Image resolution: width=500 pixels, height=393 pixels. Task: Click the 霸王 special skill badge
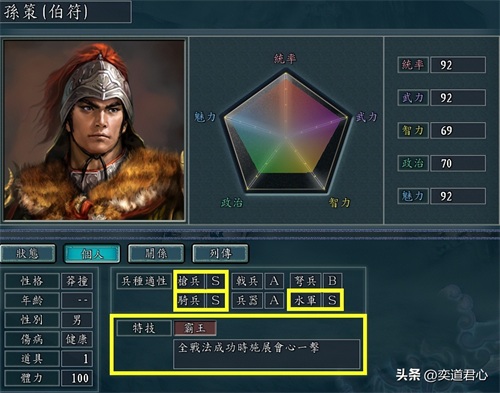(195, 328)
